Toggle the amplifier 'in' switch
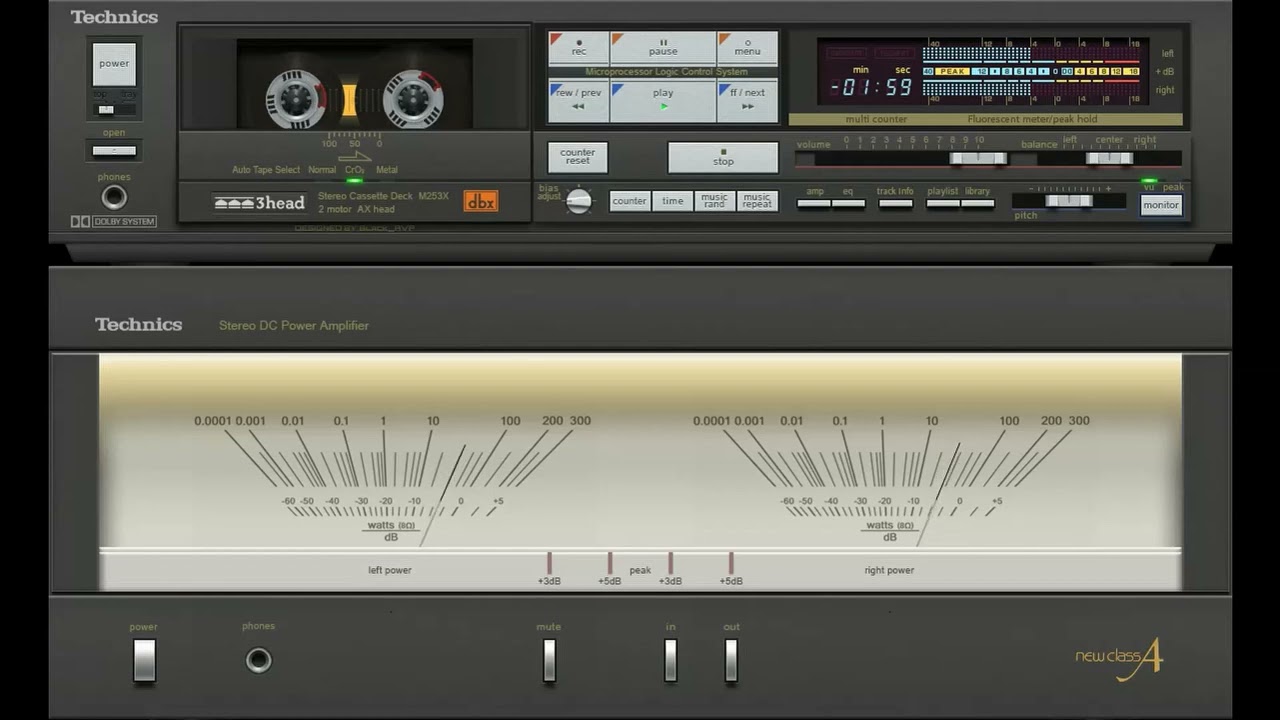Screen dimensions: 1280x720 670,660
